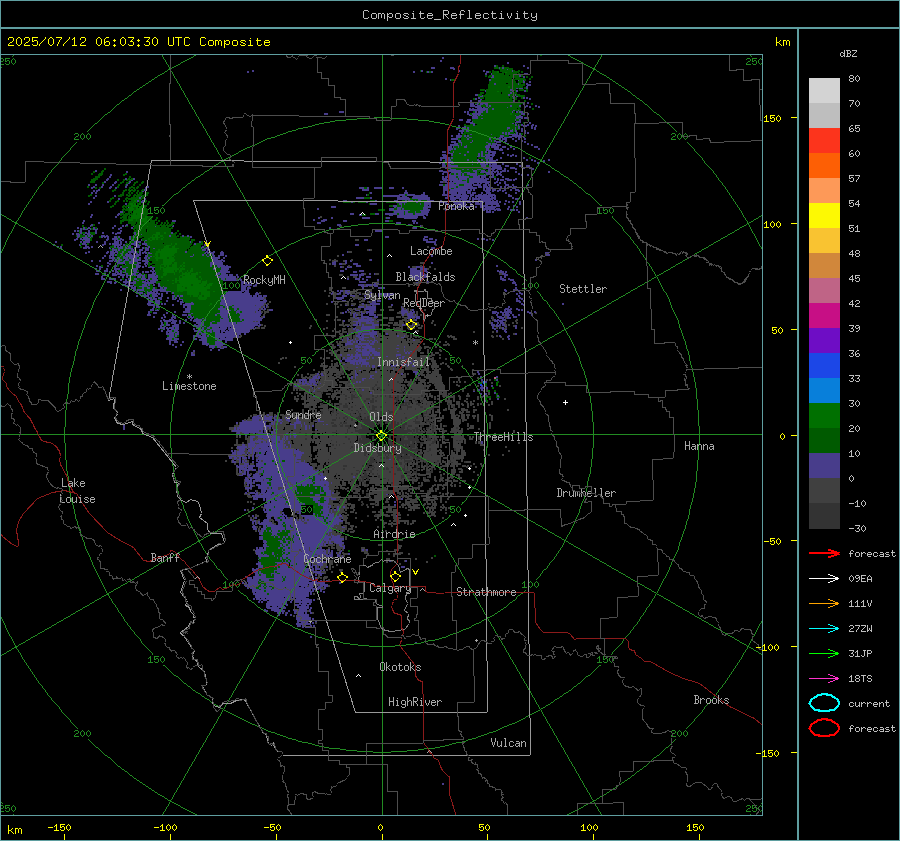The width and height of the screenshot is (900, 841).
Task: Click the RedDeer city label
Action: (424, 303)
